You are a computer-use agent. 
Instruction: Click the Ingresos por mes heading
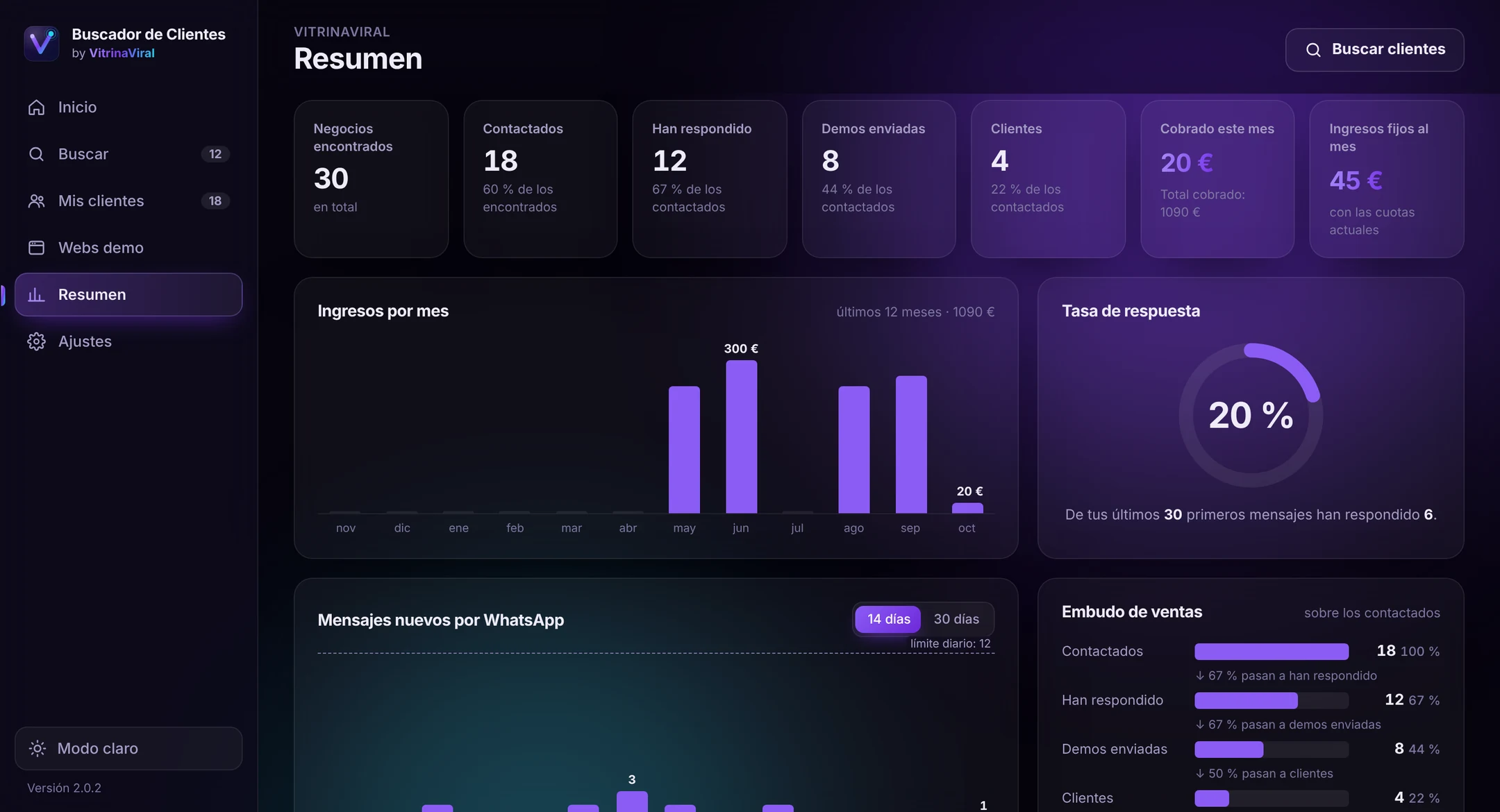click(383, 311)
